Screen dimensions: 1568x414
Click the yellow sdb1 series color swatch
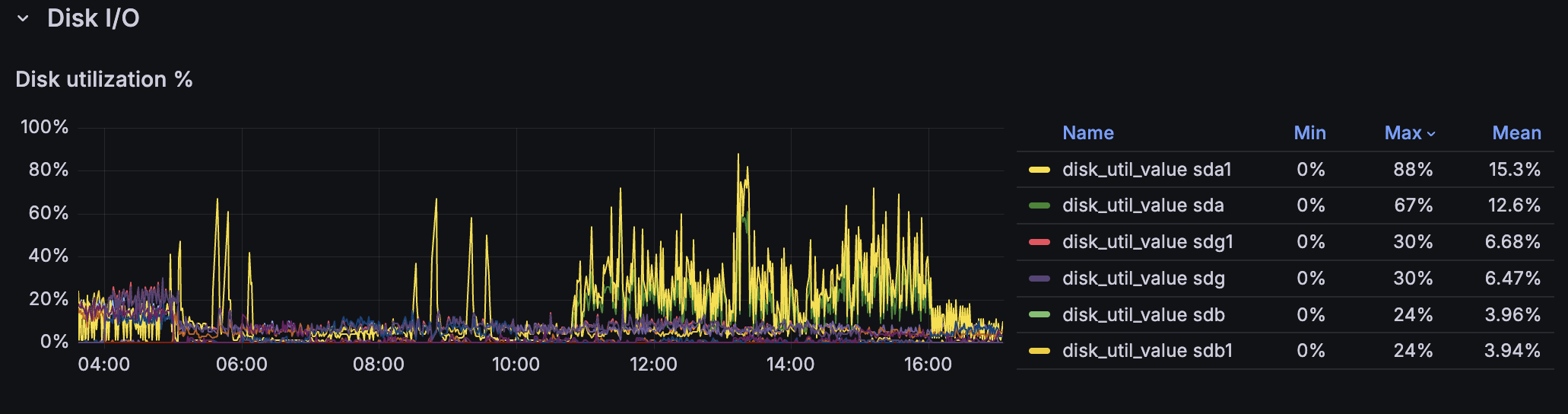tap(1039, 351)
